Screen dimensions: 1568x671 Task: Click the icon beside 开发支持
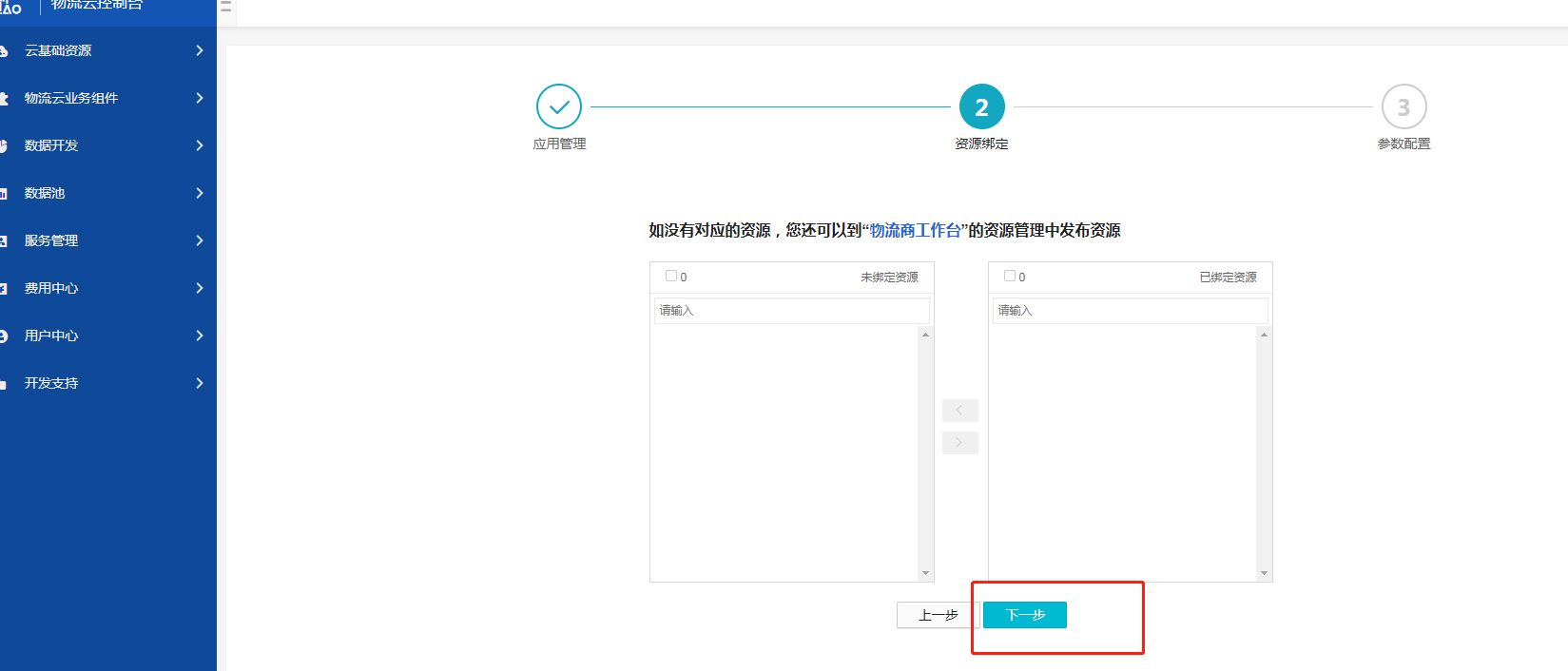click(3, 384)
